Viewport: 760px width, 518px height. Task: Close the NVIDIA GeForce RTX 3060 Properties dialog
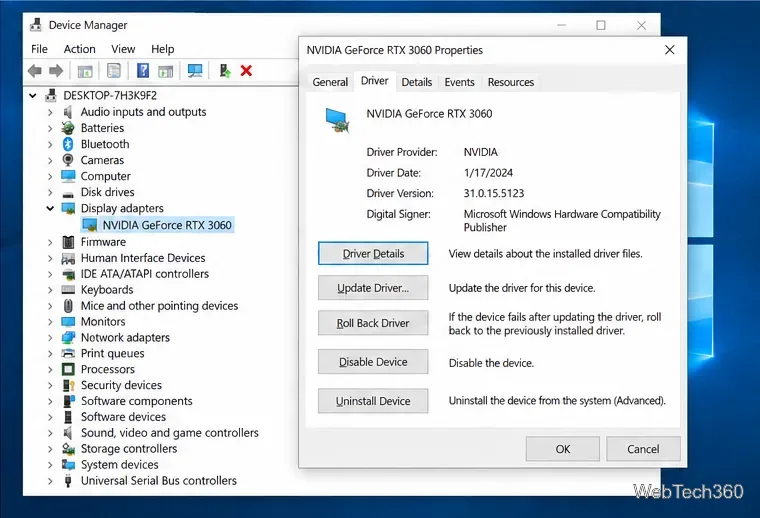pos(670,50)
